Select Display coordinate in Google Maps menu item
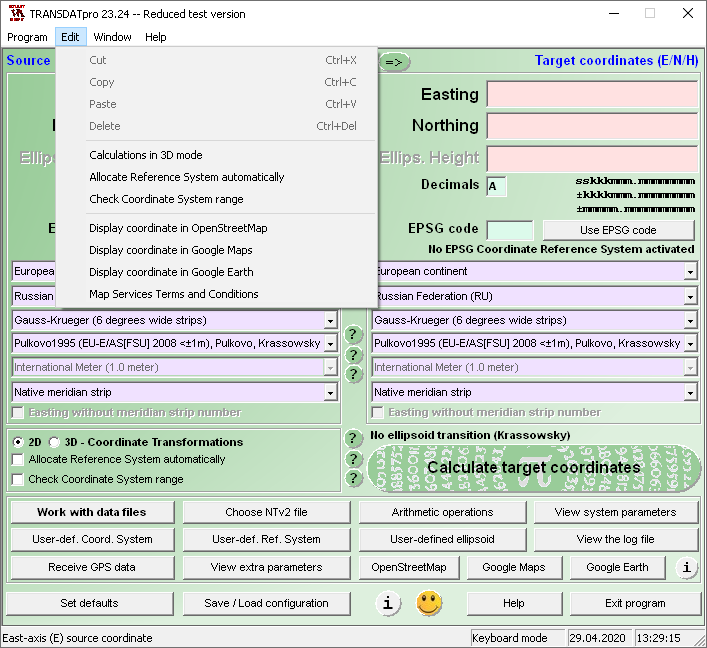Viewport: 707px width, 648px height. click(216, 250)
